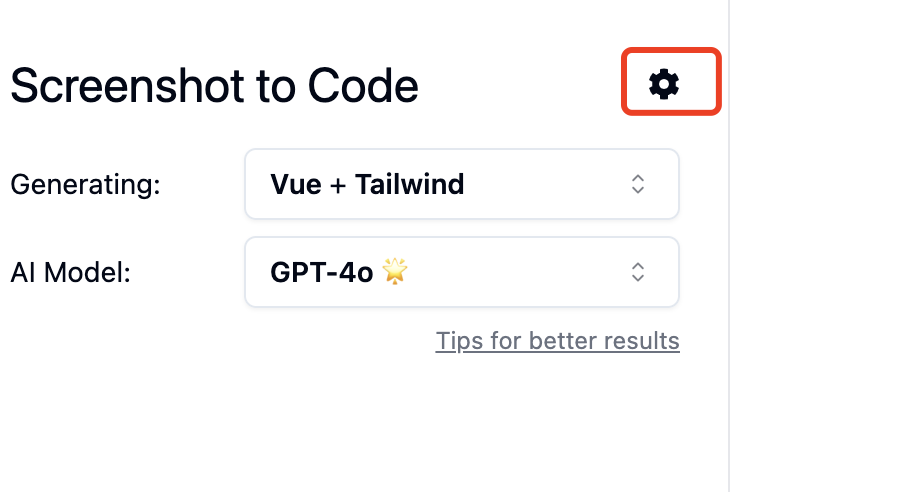Click the star emoji next to GPT-4o

pyautogui.click(x=395, y=271)
